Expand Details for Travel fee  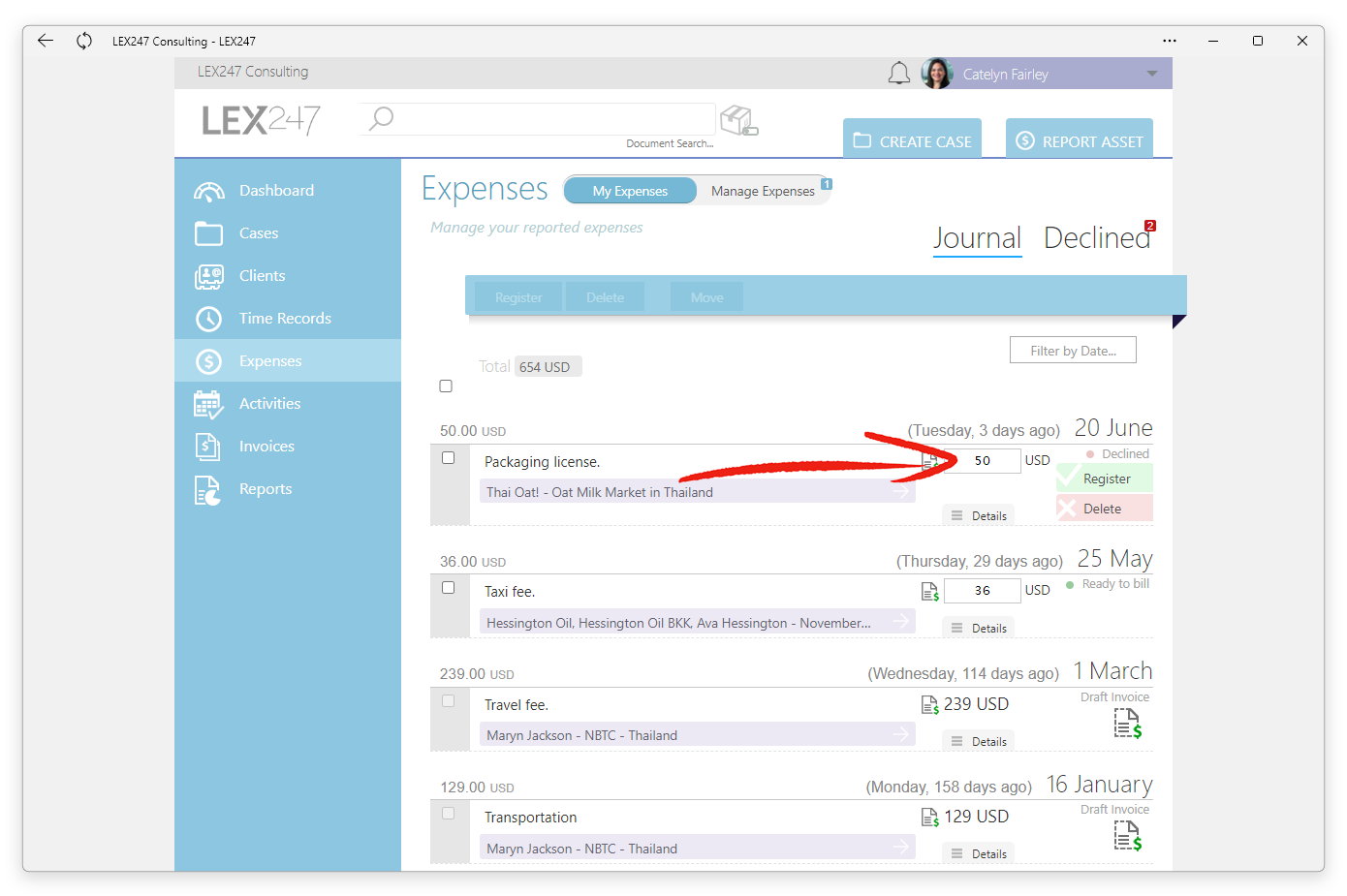pos(979,741)
